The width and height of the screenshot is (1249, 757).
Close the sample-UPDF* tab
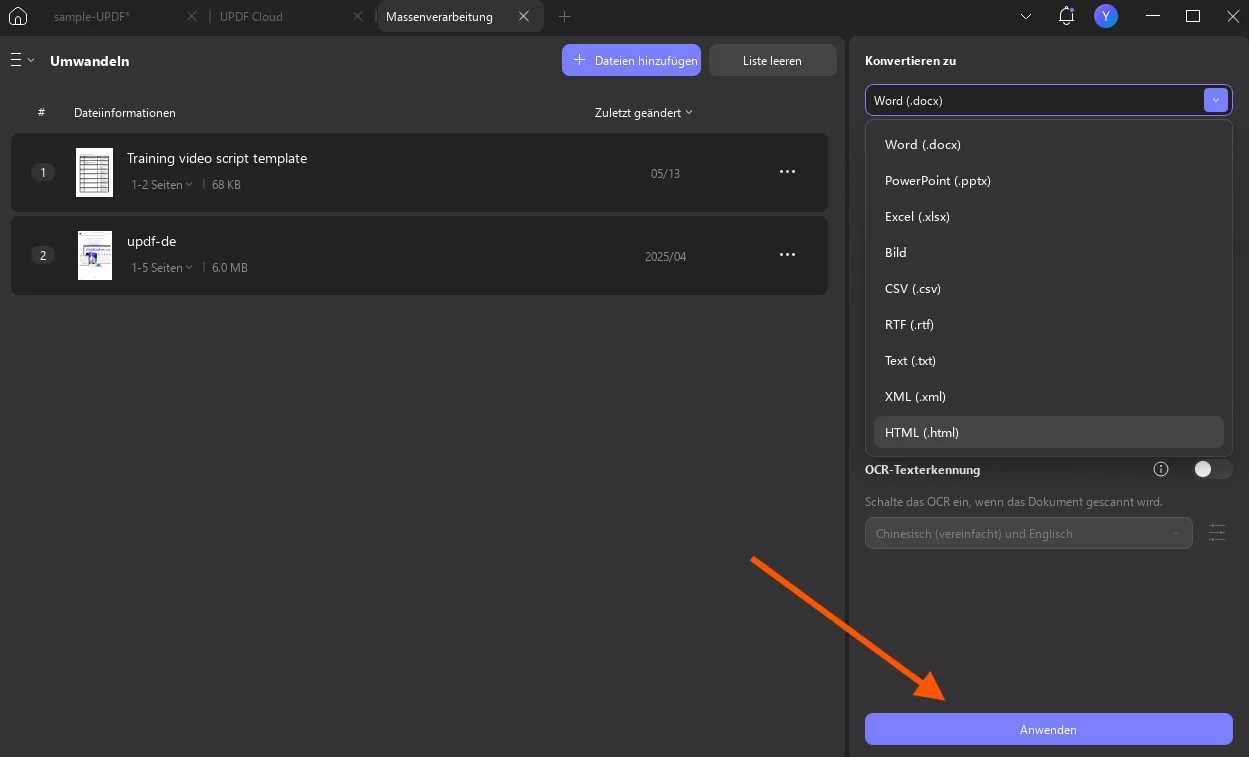click(x=192, y=17)
